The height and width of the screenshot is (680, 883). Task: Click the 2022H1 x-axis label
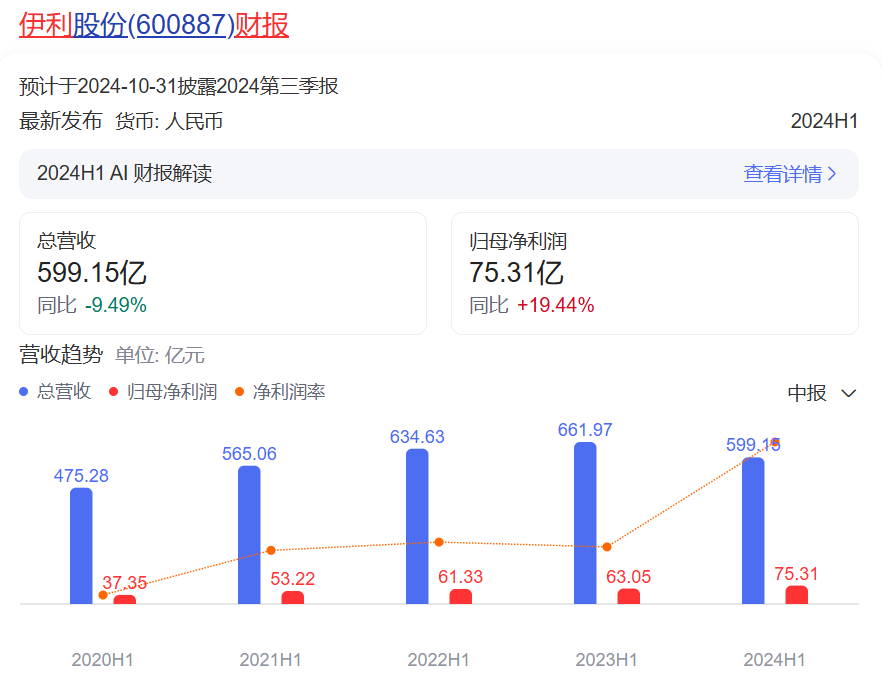(x=438, y=660)
